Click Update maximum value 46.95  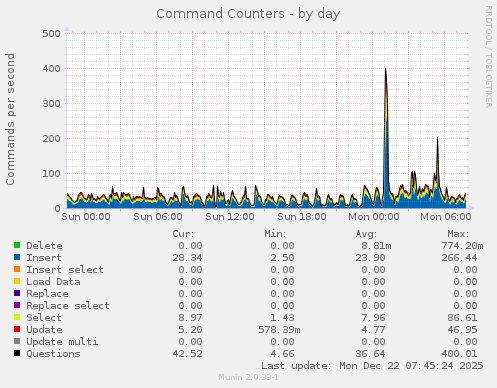(x=462, y=330)
